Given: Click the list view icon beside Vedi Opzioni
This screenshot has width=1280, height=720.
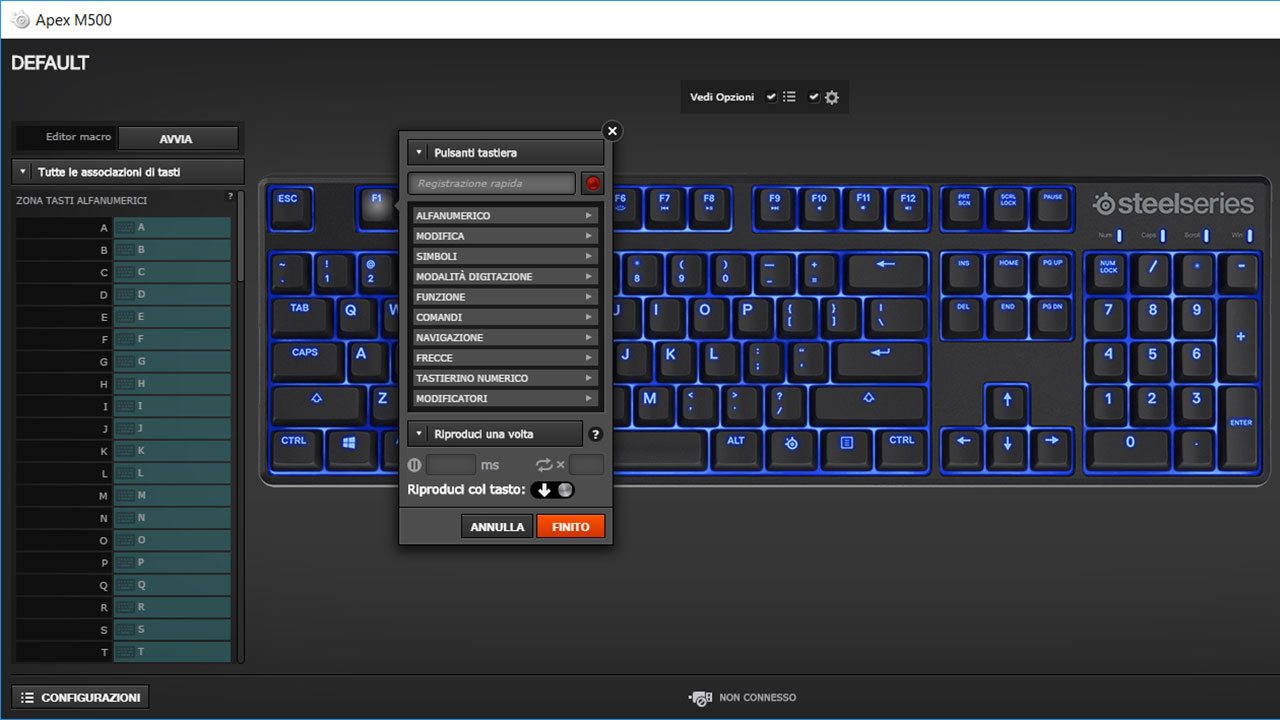Looking at the screenshot, I should [790, 96].
